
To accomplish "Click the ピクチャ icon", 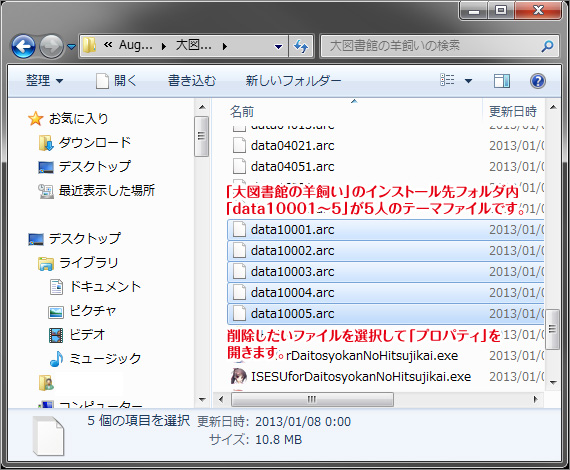I will 56,312.
